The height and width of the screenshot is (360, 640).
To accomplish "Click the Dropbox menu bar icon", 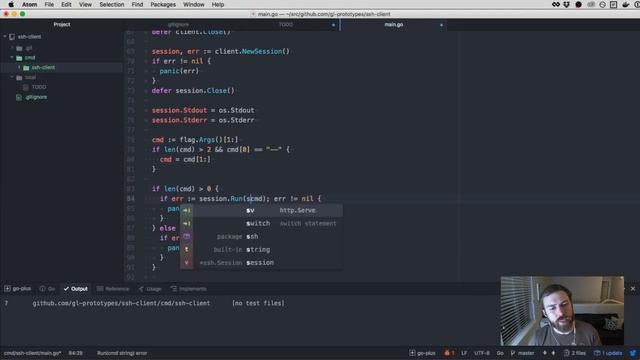I will tap(567, 4).
